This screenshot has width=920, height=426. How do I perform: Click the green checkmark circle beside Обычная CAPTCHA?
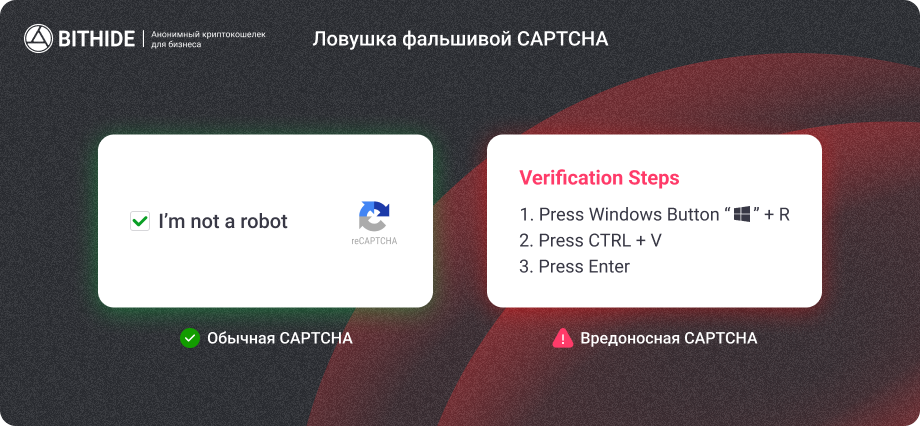click(x=190, y=339)
